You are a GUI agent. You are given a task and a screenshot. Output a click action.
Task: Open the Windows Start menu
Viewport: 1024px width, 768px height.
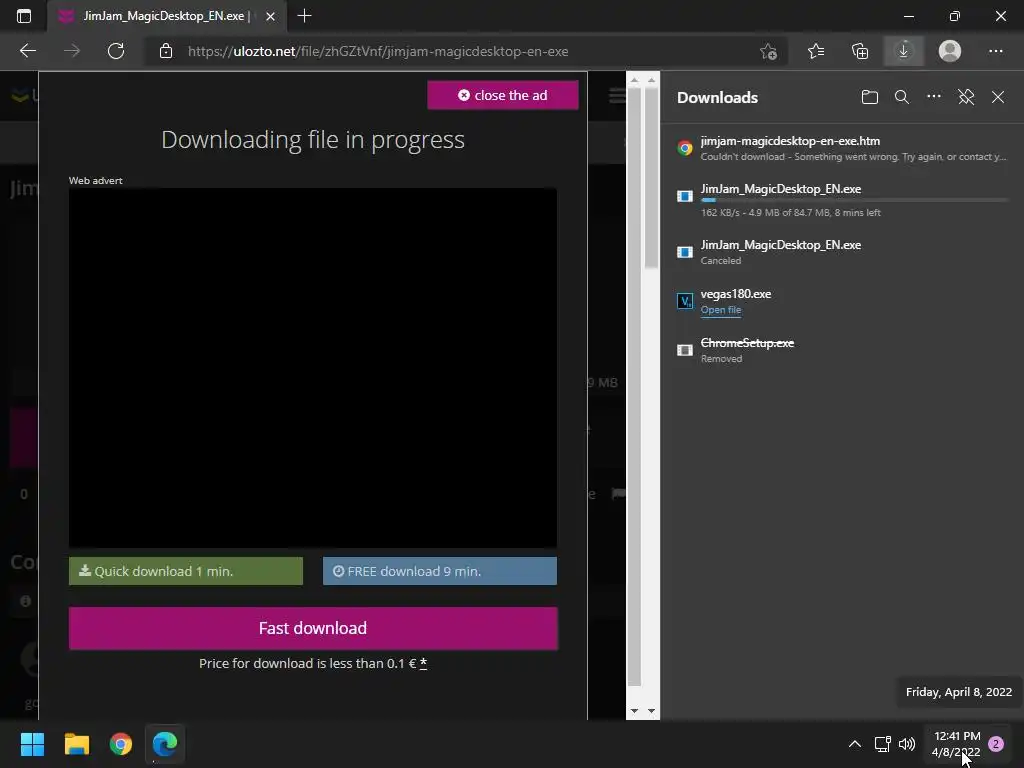(x=32, y=744)
